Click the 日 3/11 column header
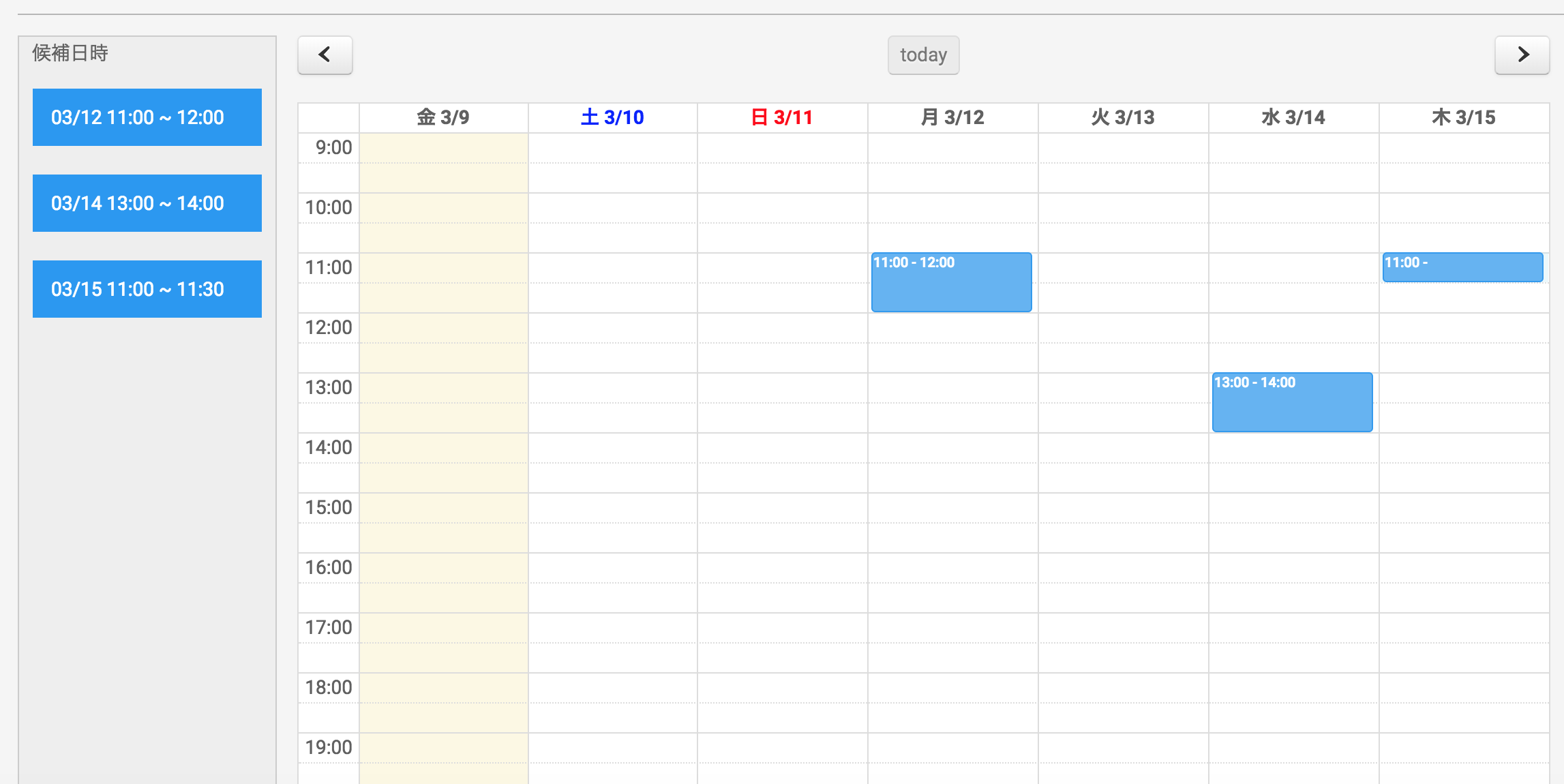 coord(782,117)
